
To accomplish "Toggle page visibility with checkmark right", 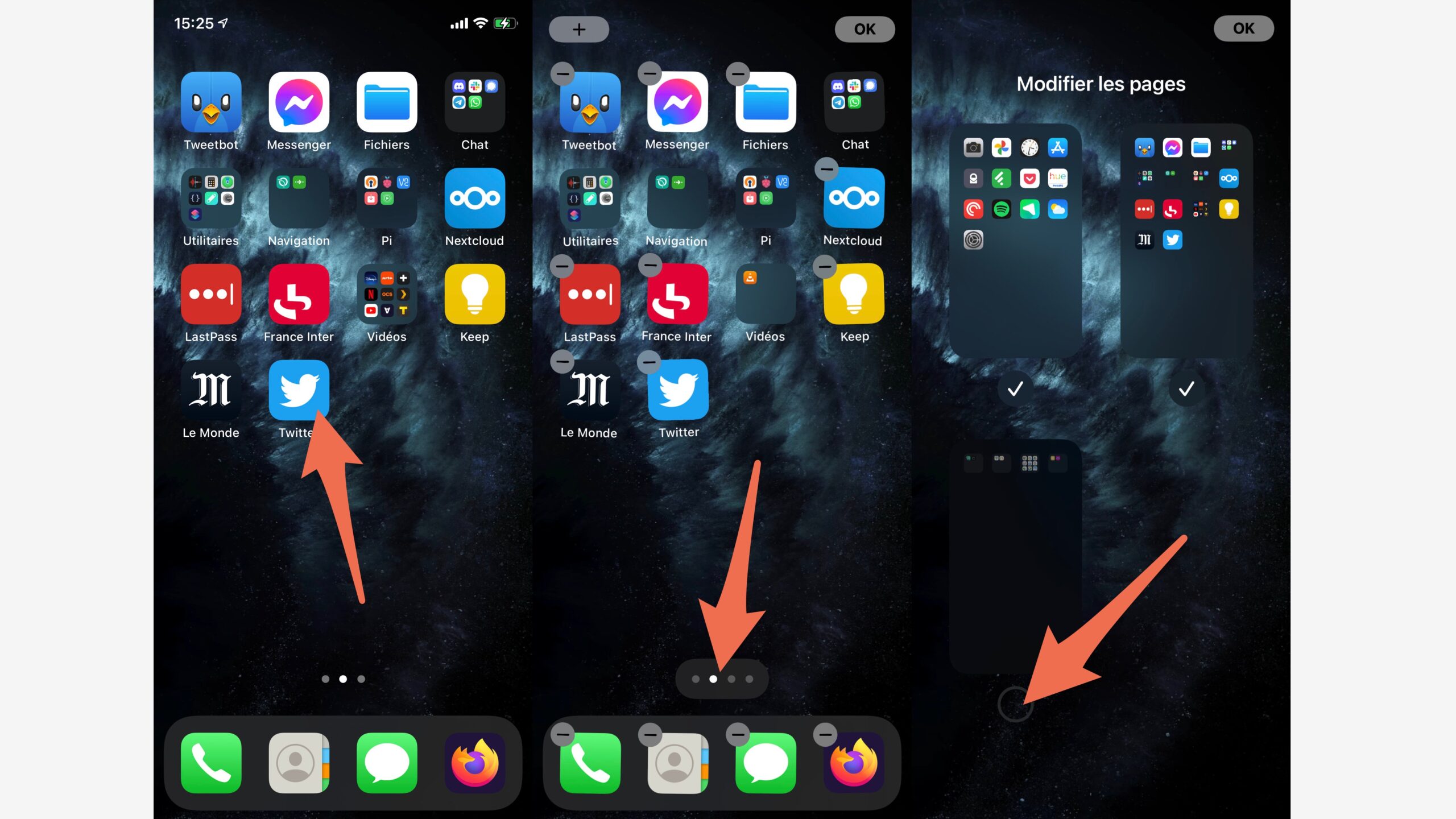I will pyautogui.click(x=1183, y=388).
